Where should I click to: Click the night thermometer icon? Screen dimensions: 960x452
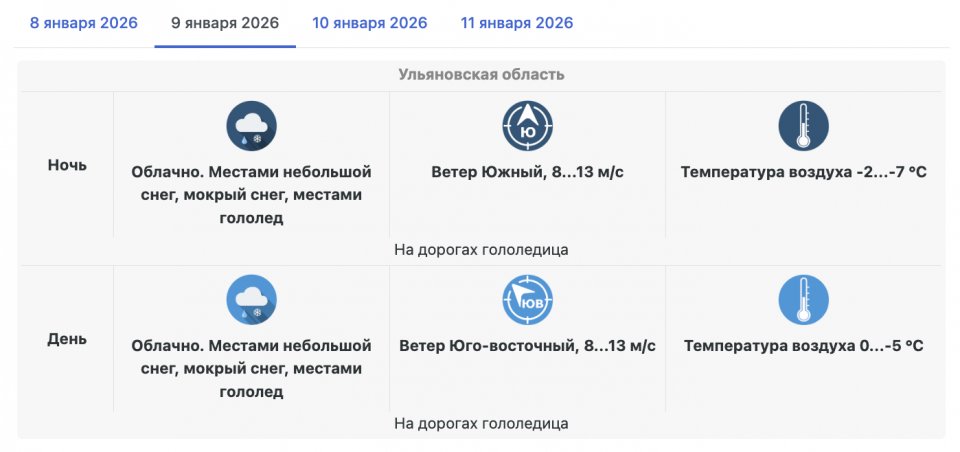[x=803, y=126]
